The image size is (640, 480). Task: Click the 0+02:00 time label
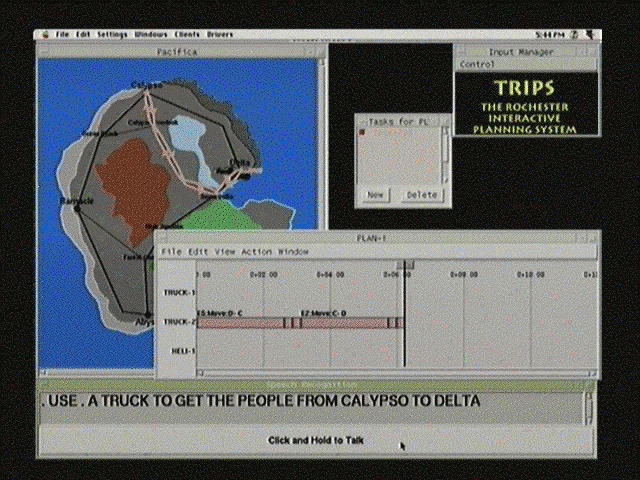264,275
